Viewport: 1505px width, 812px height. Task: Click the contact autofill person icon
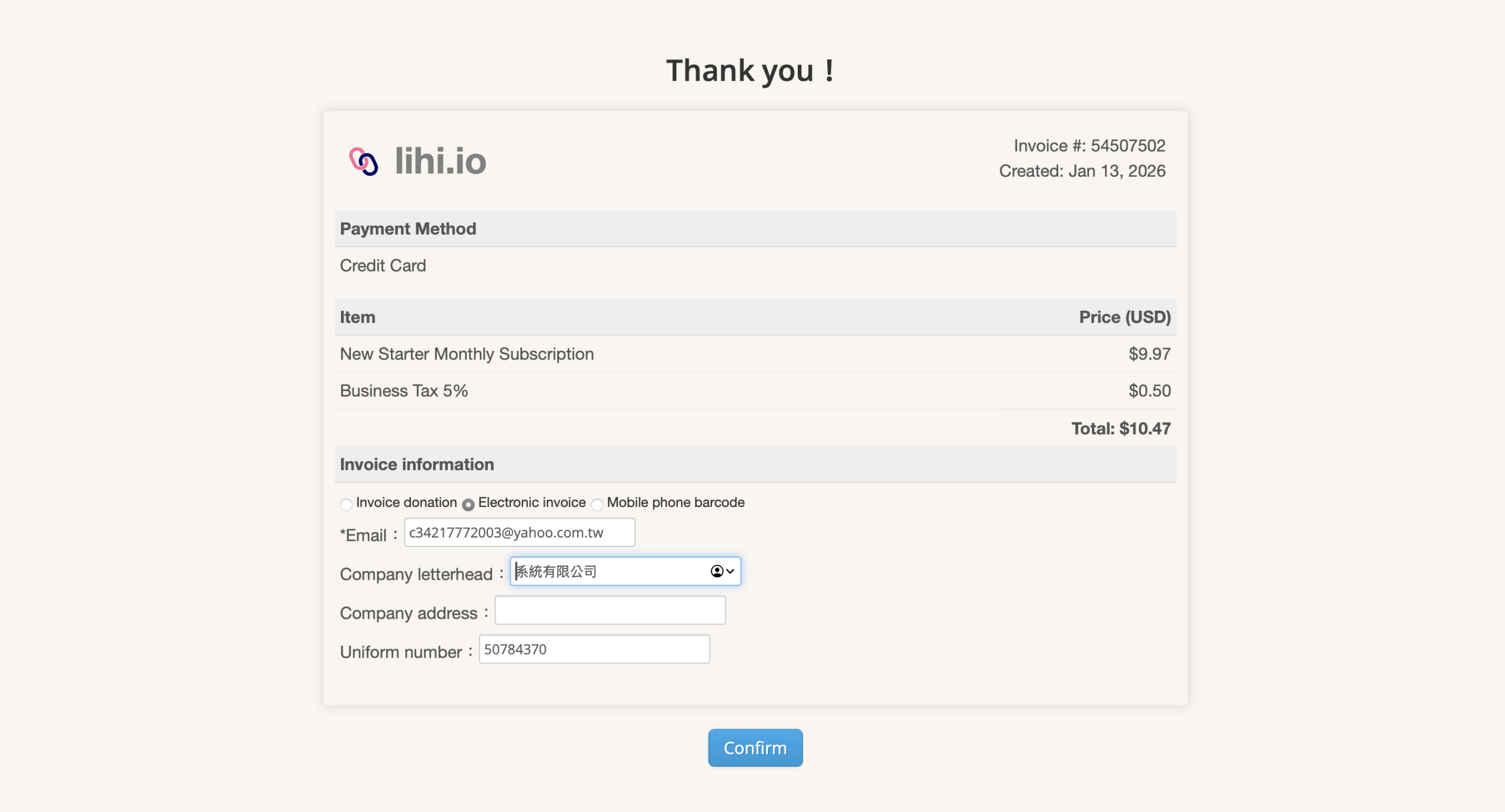[x=717, y=571]
